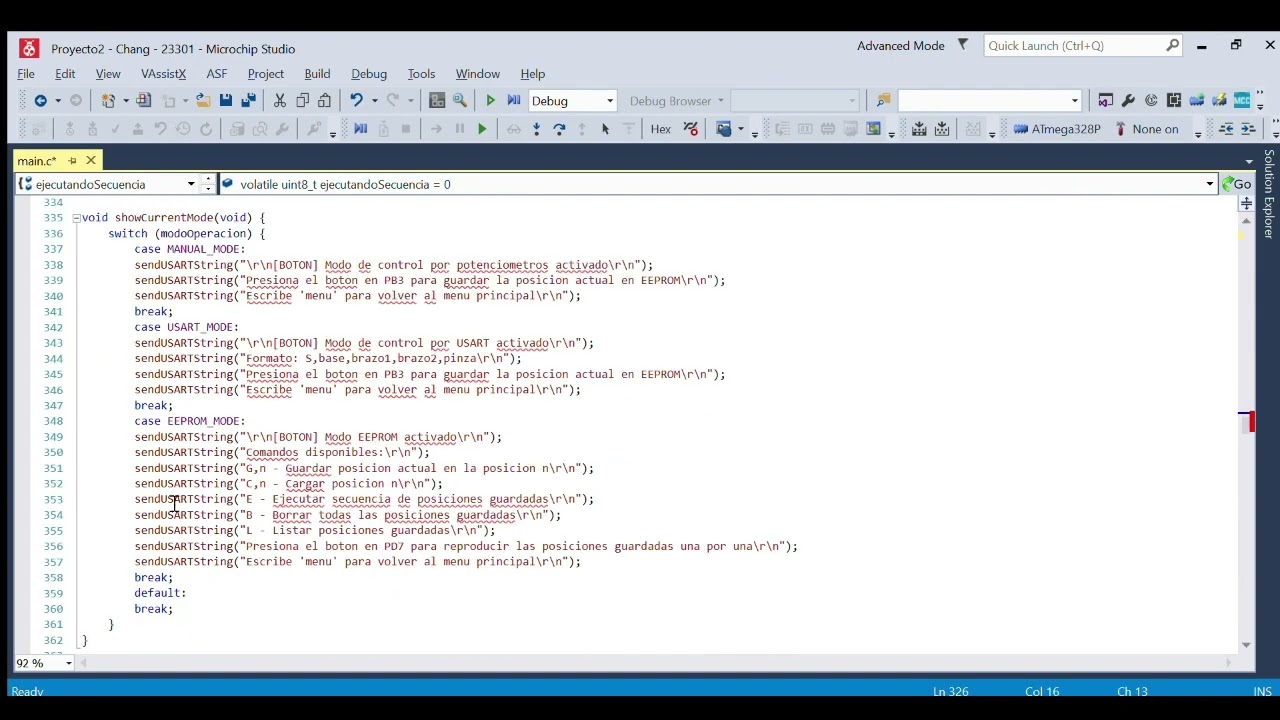This screenshot has height=720, width=1280.
Task: Increase indent using indent icon
Action: (1248, 129)
